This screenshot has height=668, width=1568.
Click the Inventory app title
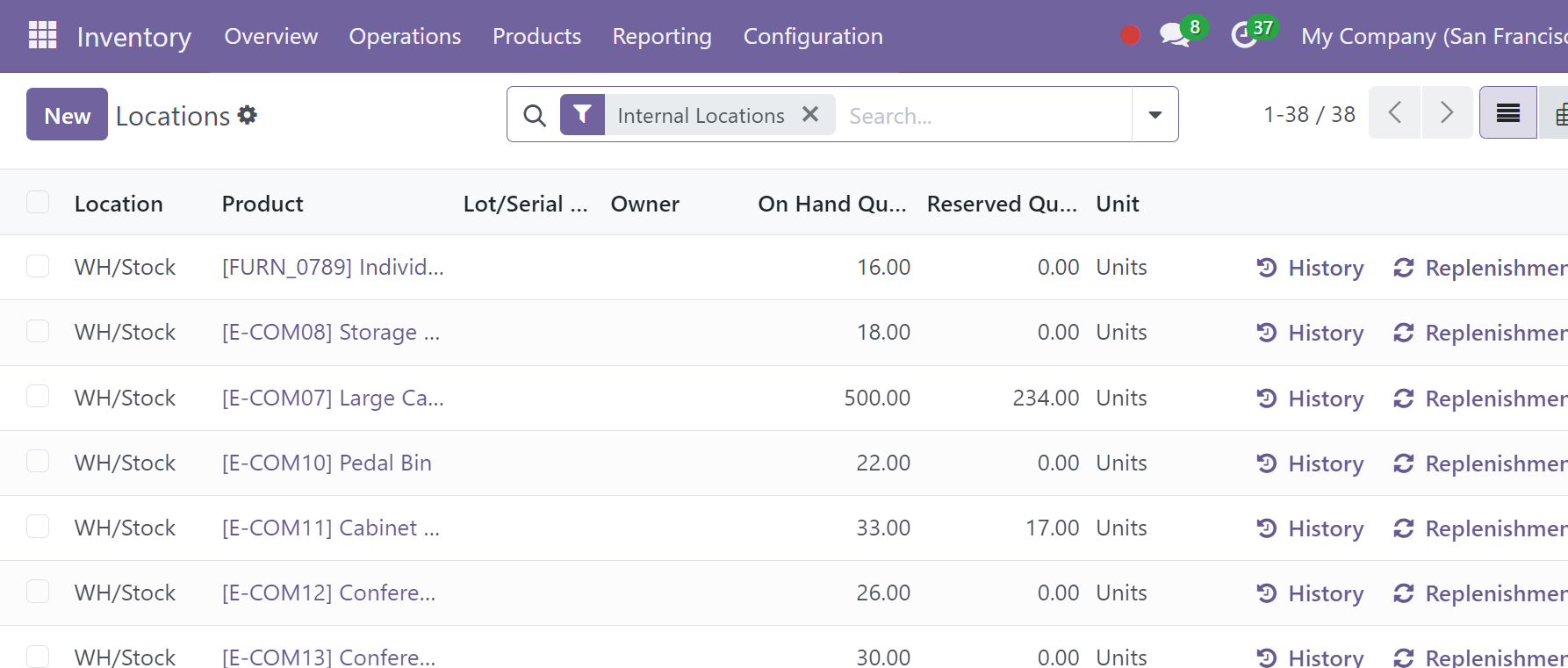pyautogui.click(x=134, y=37)
